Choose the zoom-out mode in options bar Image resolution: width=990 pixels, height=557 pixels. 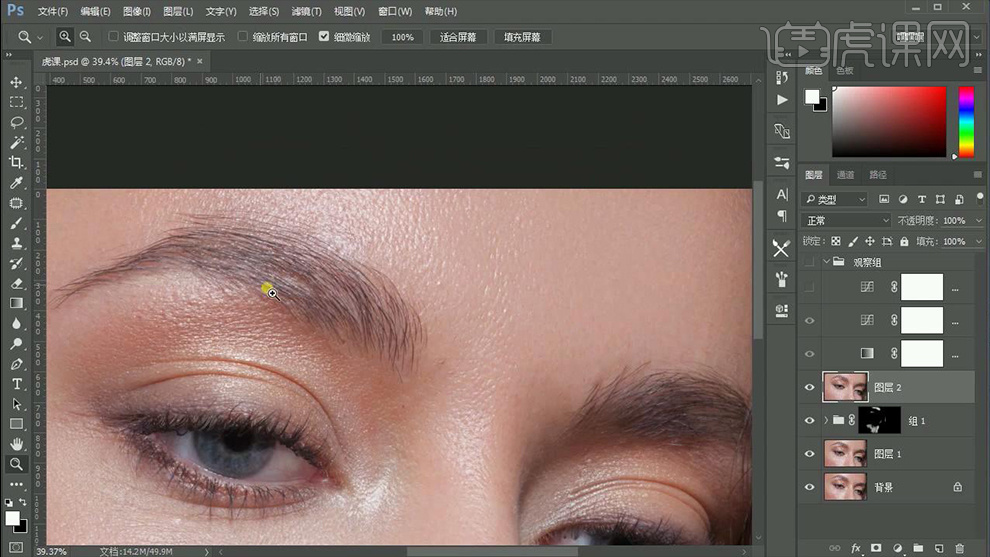[x=85, y=37]
